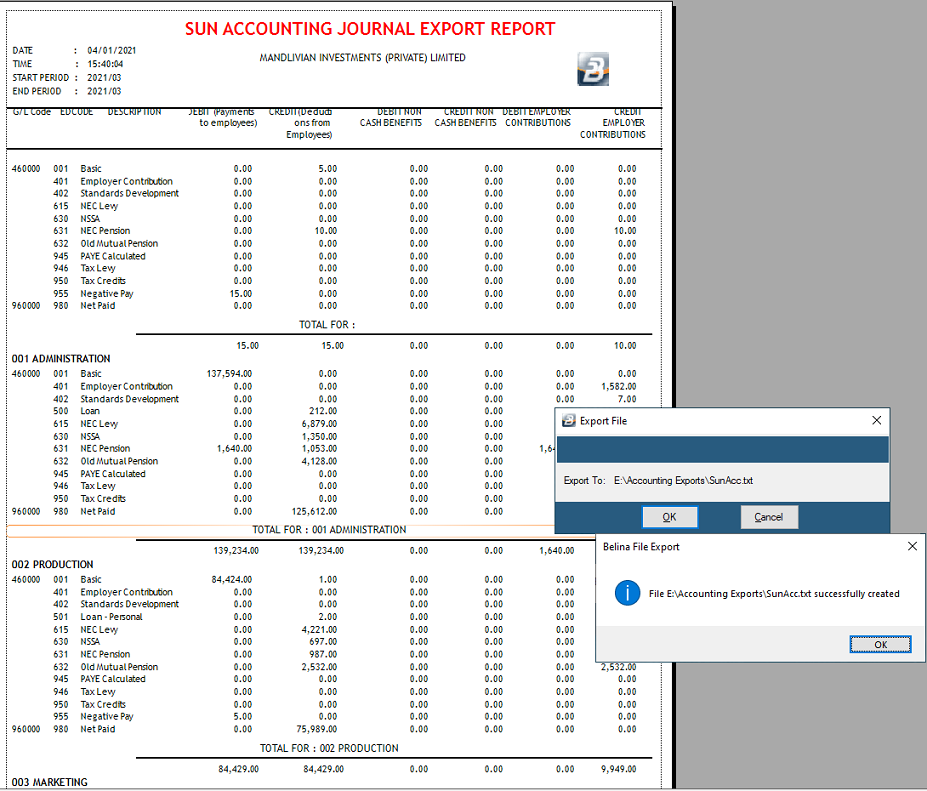Viewport: 927px width, 791px height.
Task: Click OK in Belina File Export dialog
Action: [x=880, y=644]
